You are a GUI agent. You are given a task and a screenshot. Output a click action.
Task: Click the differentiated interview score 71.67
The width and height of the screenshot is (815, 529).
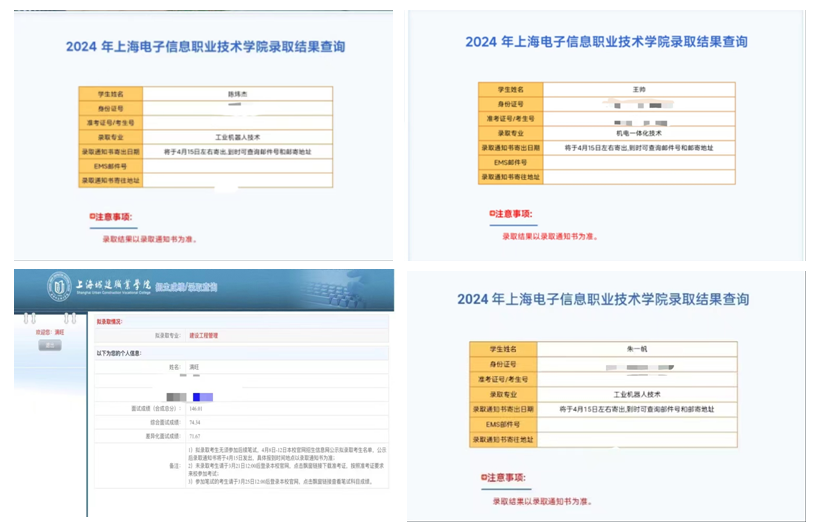pos(194,436)
